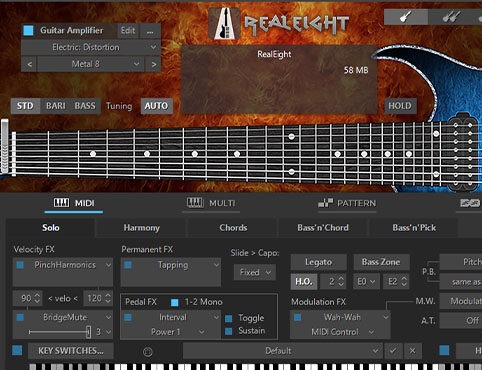
Task: Click the HOLD button
Action: coord(400,106)
